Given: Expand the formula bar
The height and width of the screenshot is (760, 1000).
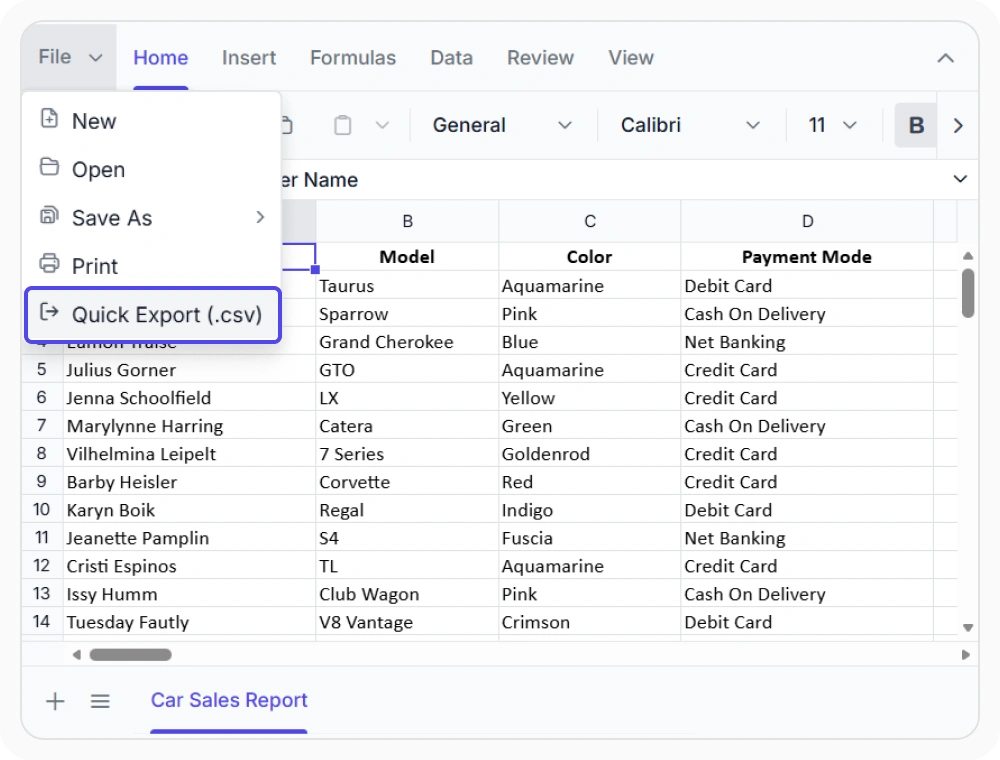Looking at the screenshot, I should coord(960,179).
